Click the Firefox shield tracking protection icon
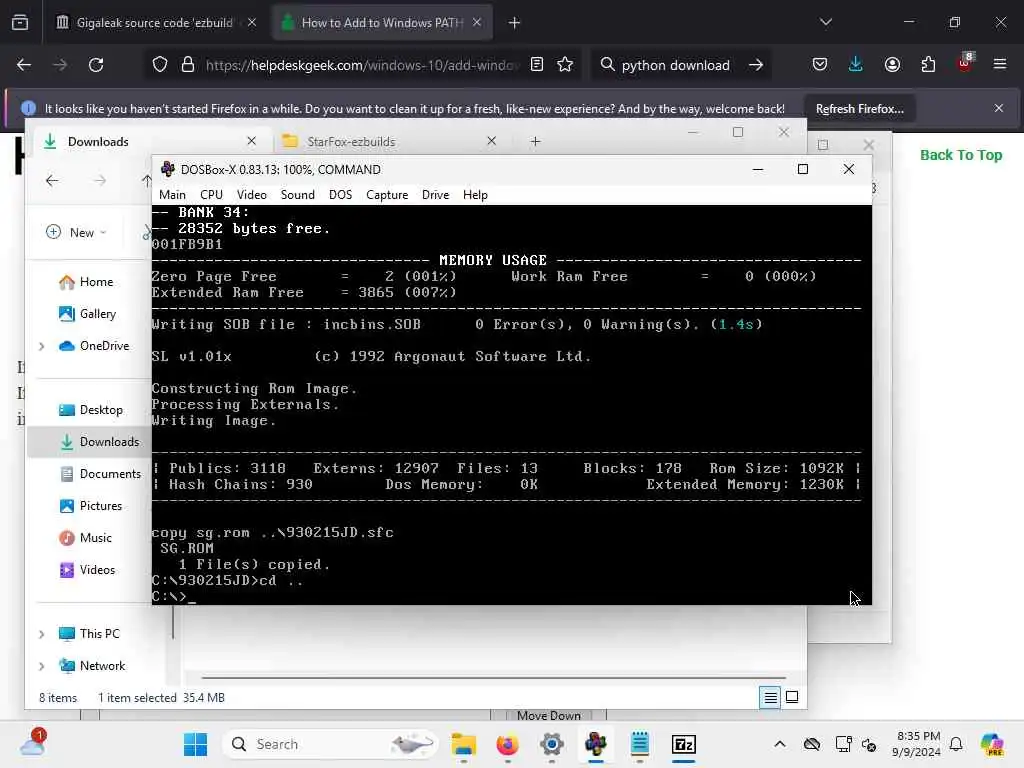The height and width of the screenshot is (768, 1024). pyautogui.click(x=160, y=65)
